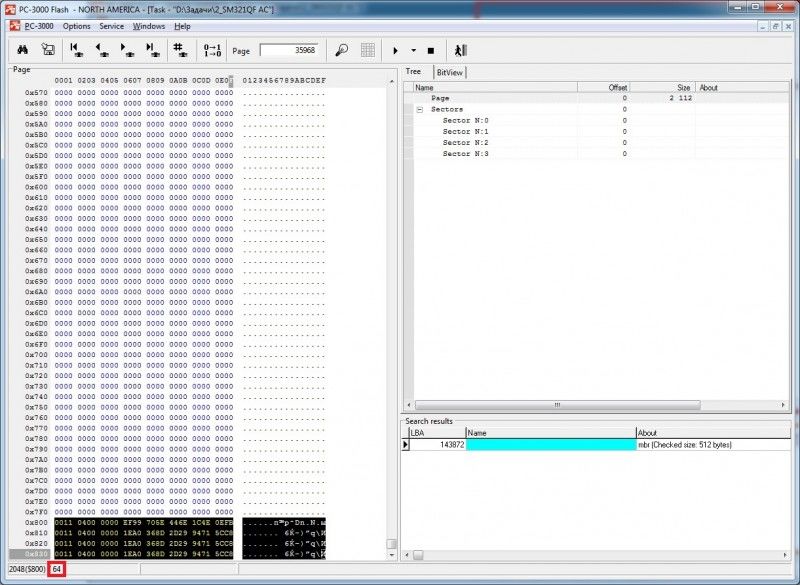Click the About column header in Search results

(713, 433)
